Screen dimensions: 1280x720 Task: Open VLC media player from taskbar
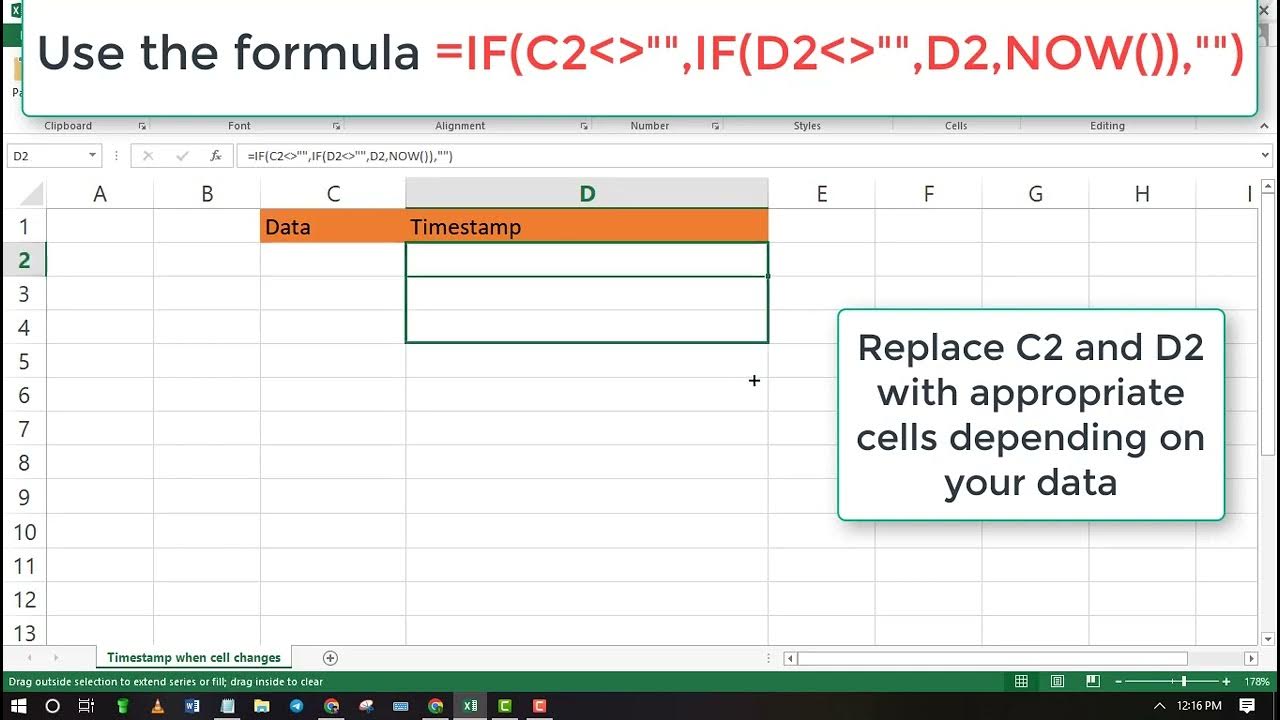157,706
